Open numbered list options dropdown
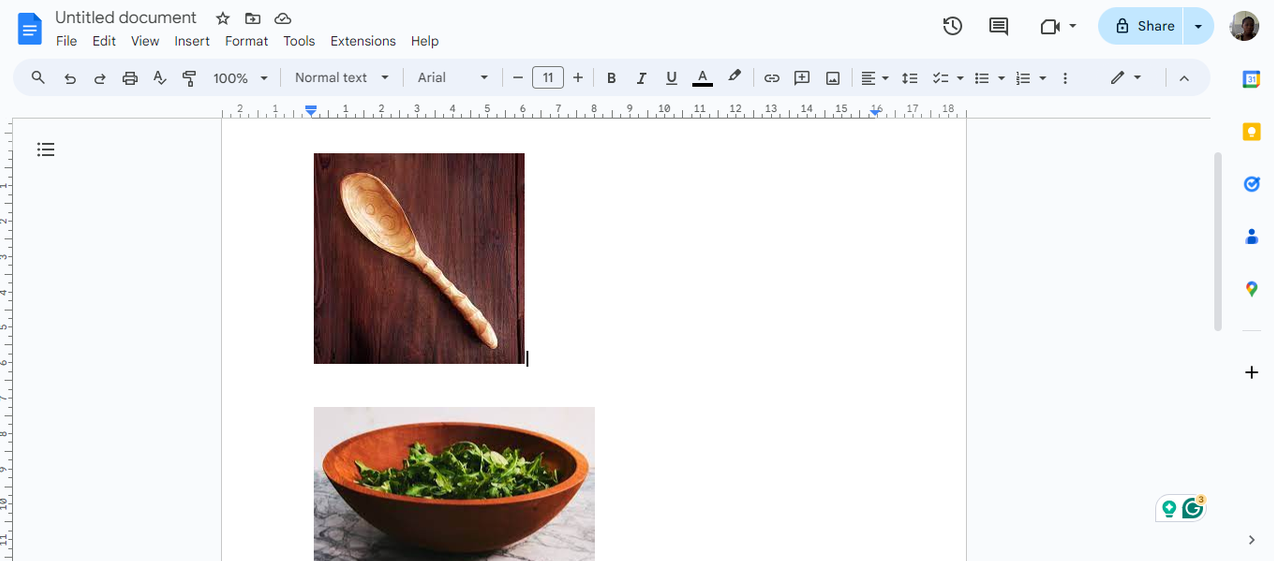1274x561 pixels. point(1031,78)
